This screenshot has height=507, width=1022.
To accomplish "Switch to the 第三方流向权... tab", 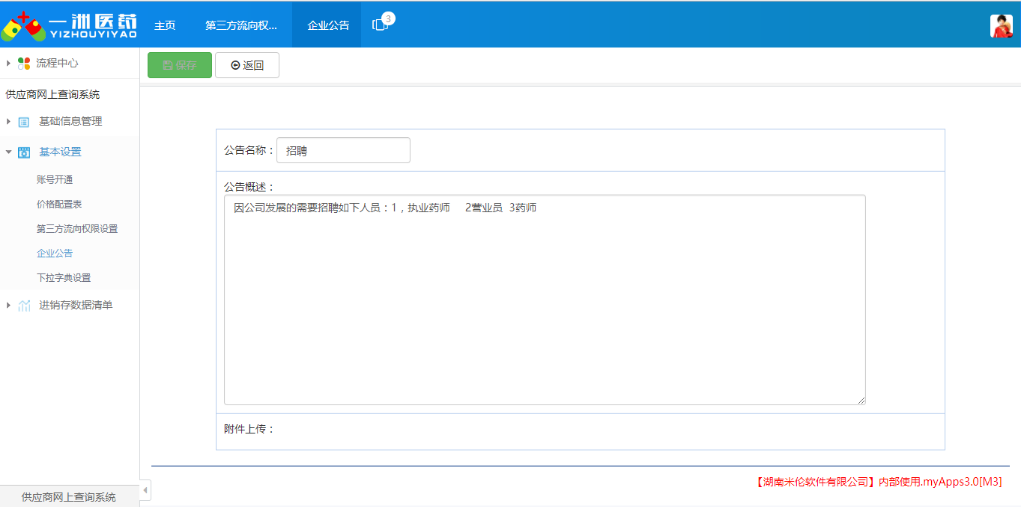I will coord(241,25).
